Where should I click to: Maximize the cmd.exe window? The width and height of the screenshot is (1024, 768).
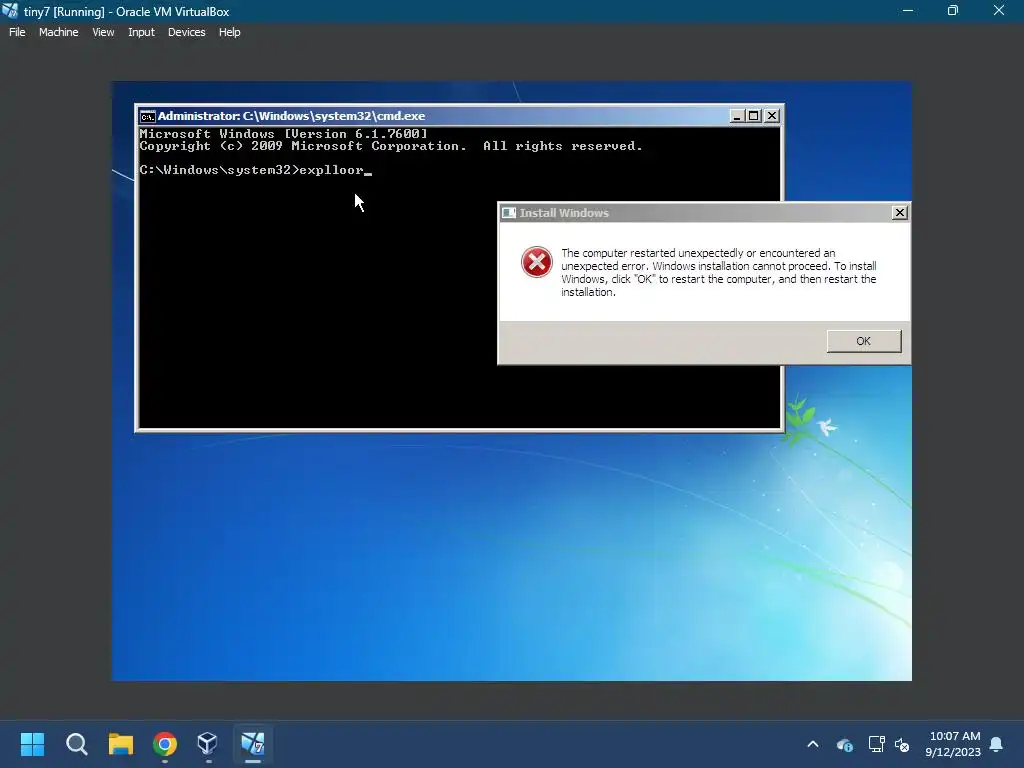click(x=754, y=116)
